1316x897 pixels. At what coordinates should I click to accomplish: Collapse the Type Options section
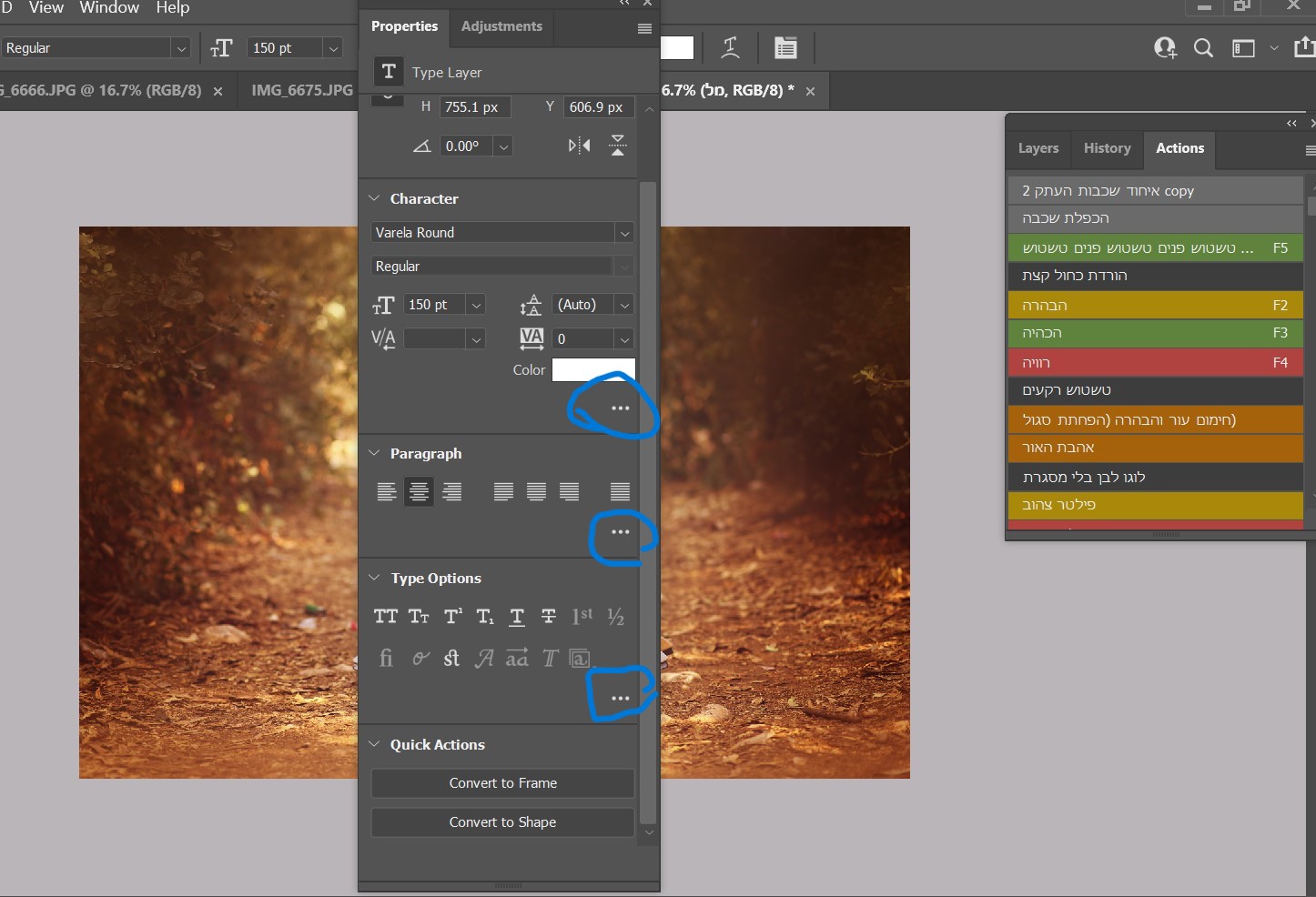click(374, 579)
